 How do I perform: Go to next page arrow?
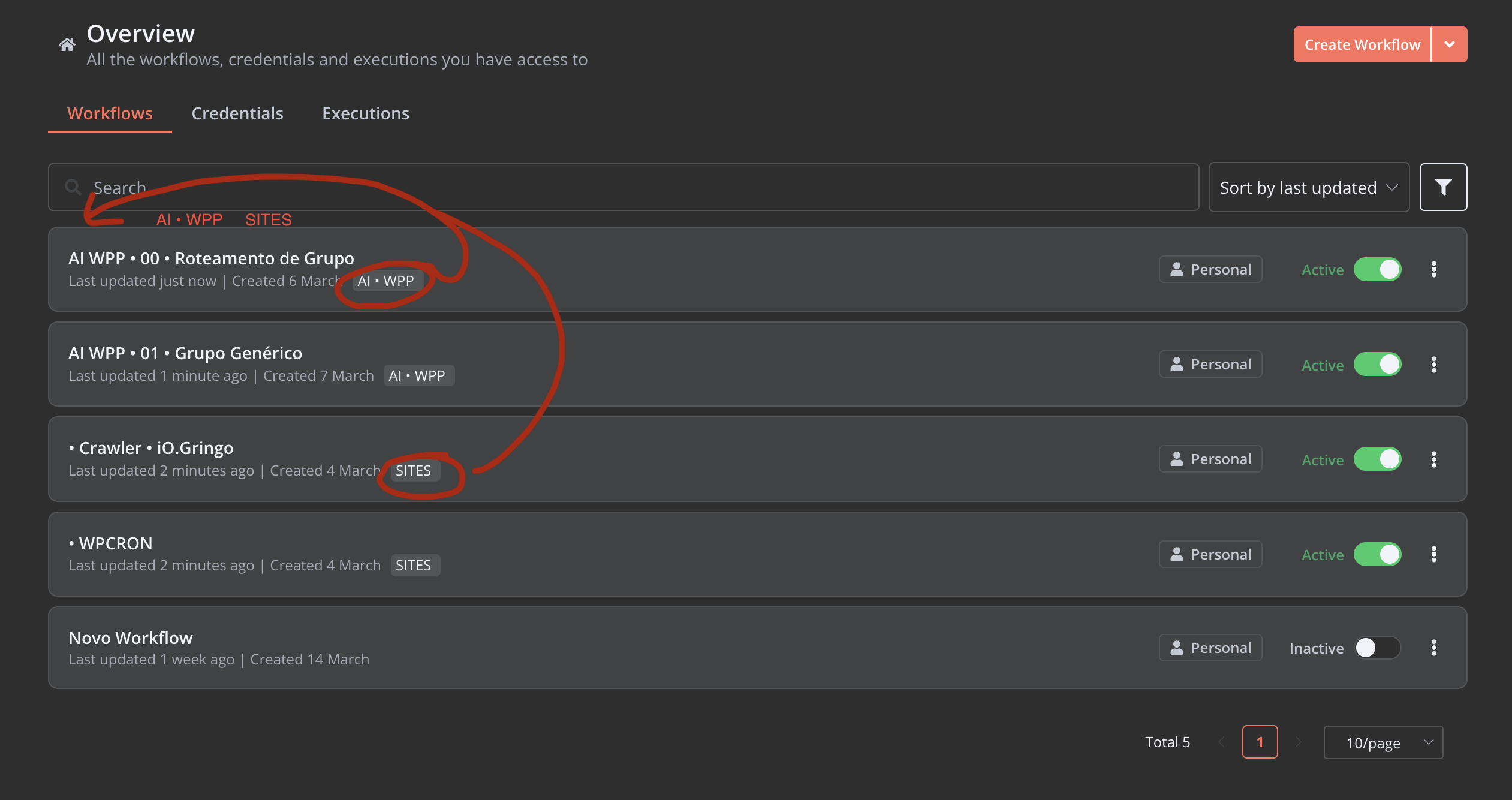[1299, 742]
